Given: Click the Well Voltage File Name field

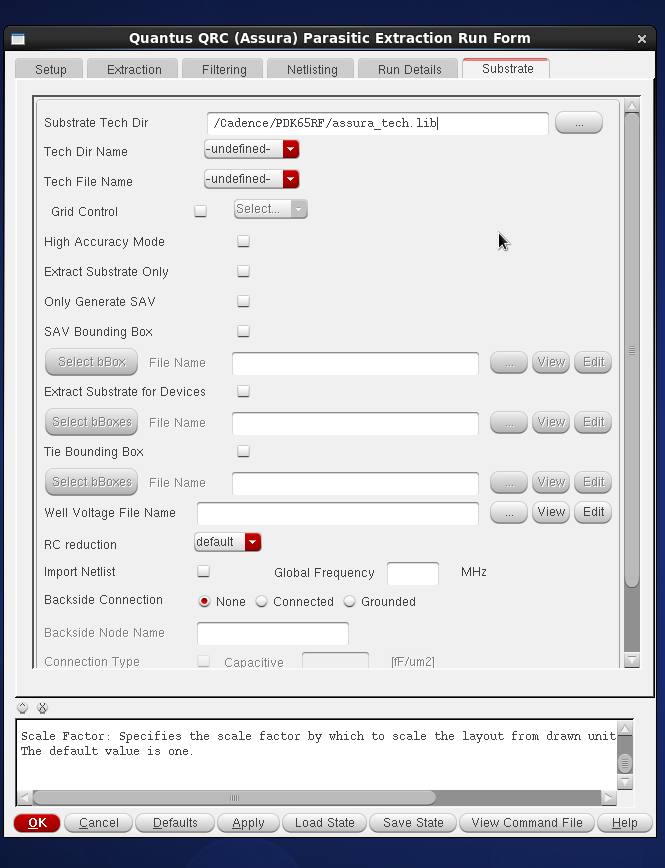Looking at the screenshot, I should pyautogui.click(x=338, y=513).
